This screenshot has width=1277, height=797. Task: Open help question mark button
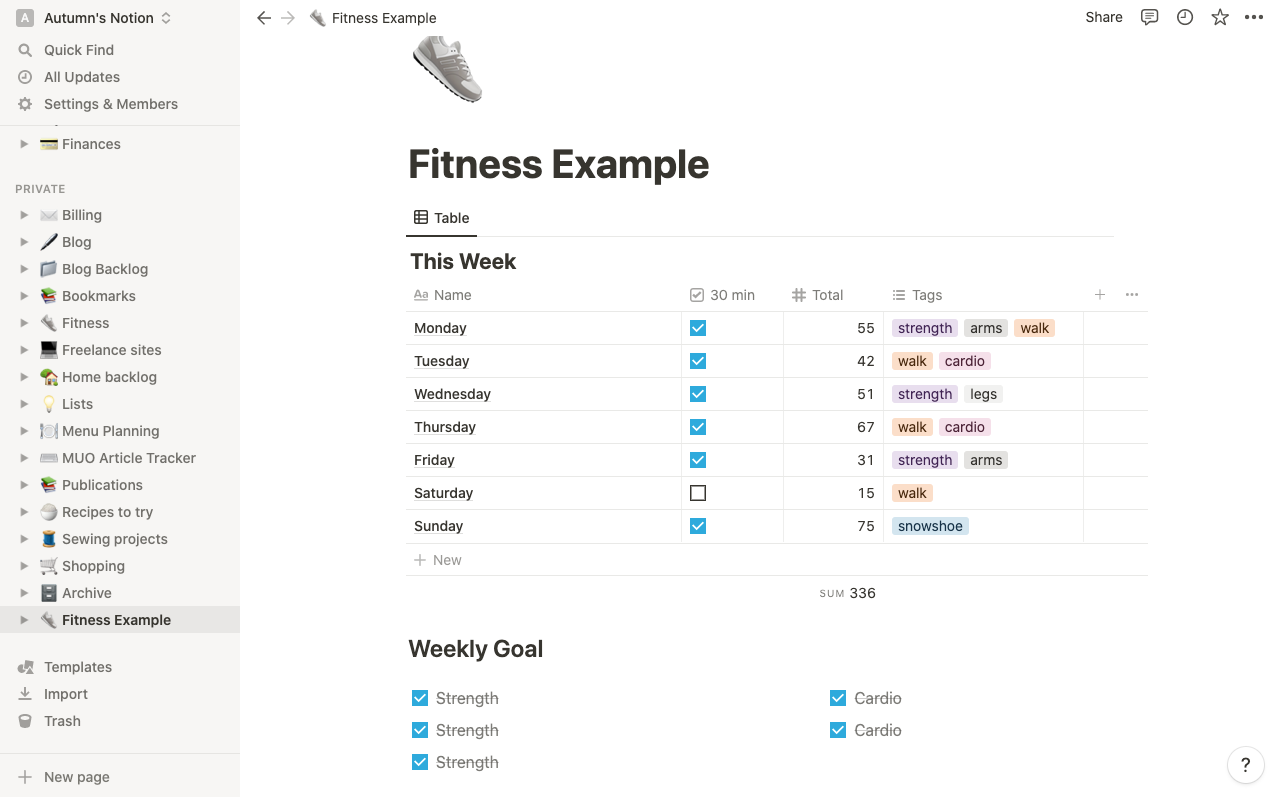click(1245, 766)
